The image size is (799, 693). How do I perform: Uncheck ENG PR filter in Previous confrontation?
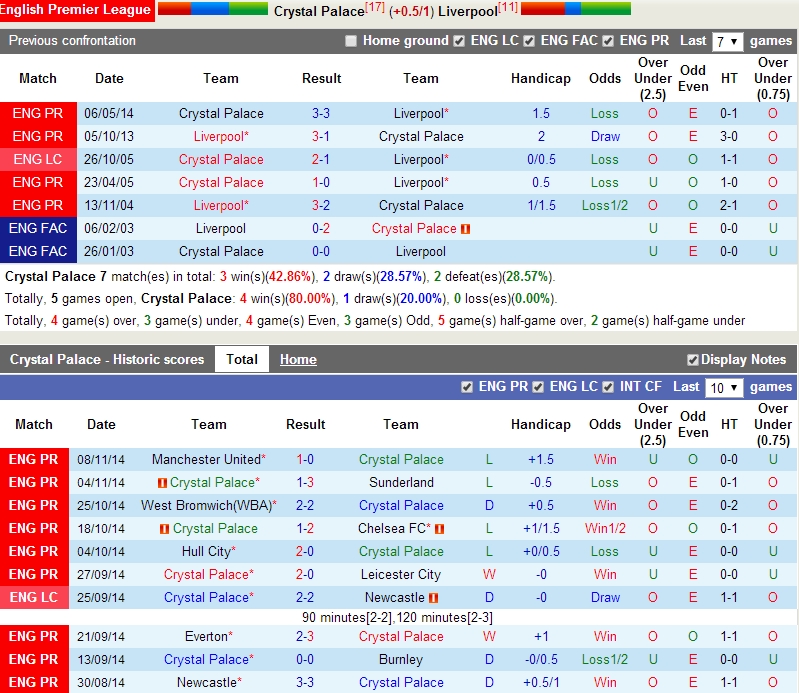608,41
